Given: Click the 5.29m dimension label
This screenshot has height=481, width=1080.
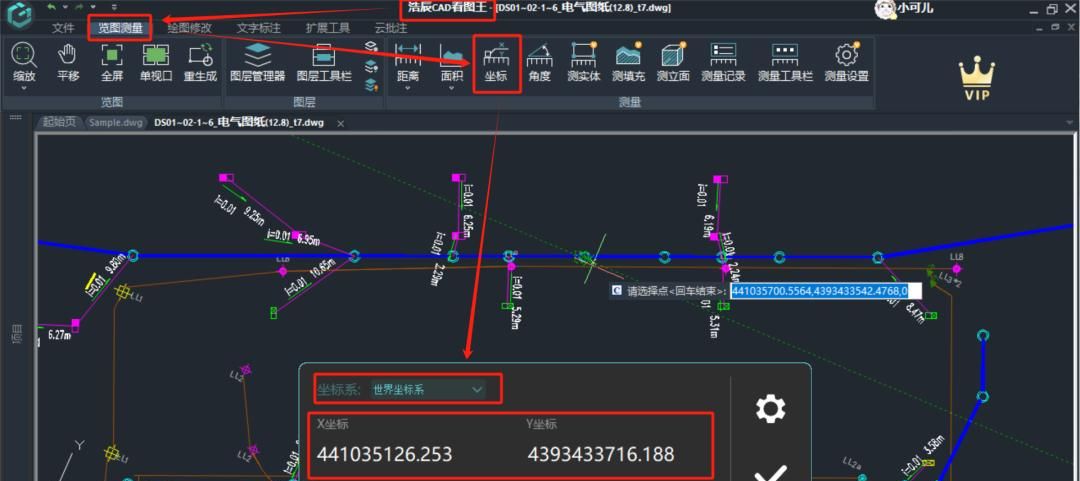Looking at the screenshot, I should [515, 316].
